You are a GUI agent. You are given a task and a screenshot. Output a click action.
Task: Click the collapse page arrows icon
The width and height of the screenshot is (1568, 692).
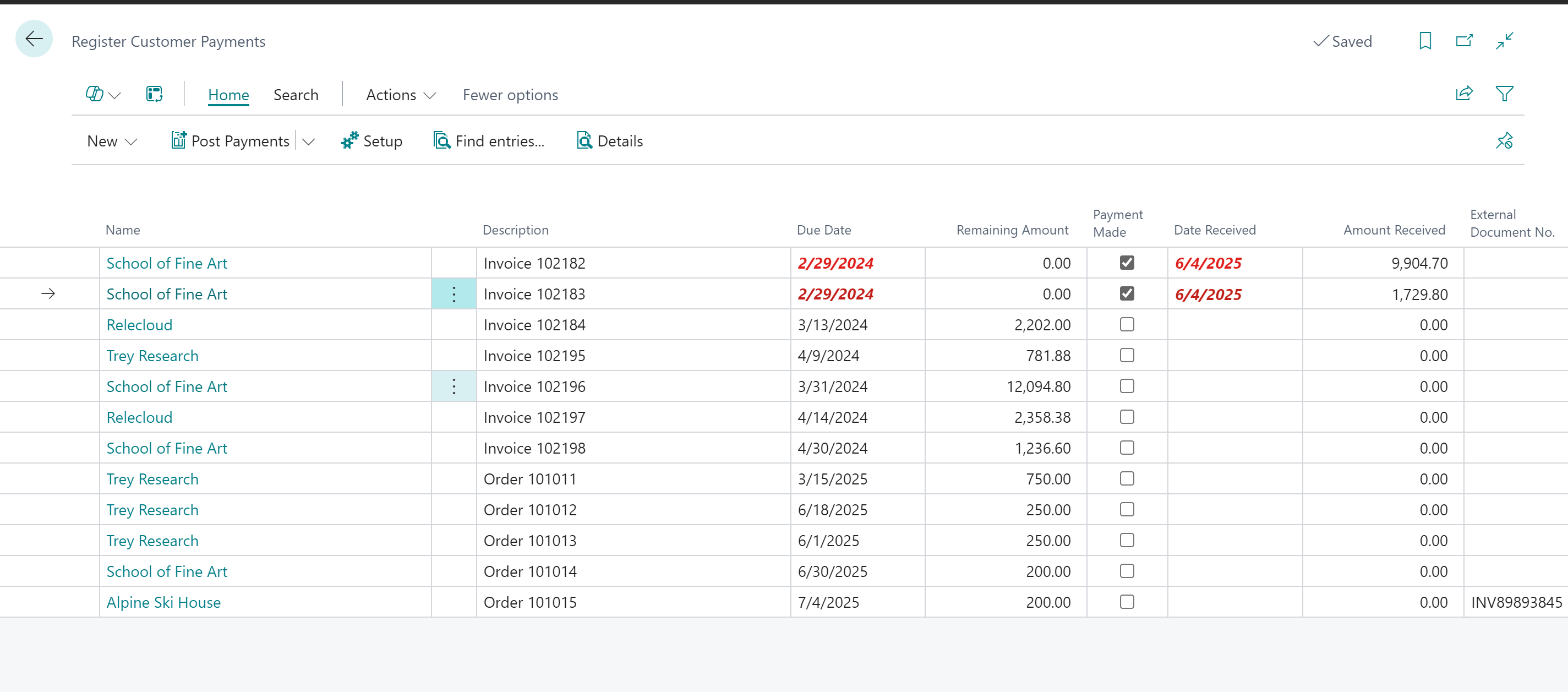coord(1504,41)
